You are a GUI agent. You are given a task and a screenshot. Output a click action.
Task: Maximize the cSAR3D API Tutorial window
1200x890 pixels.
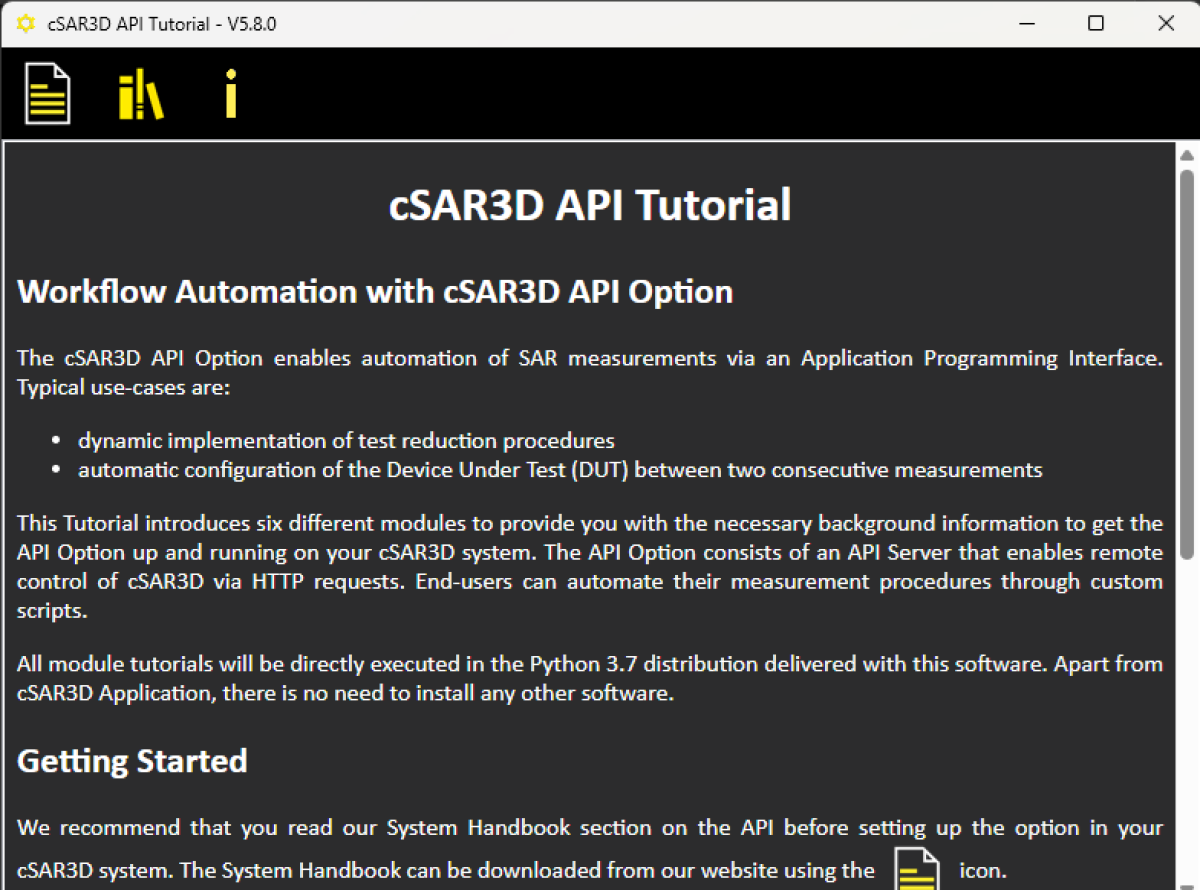(1096, 22)
